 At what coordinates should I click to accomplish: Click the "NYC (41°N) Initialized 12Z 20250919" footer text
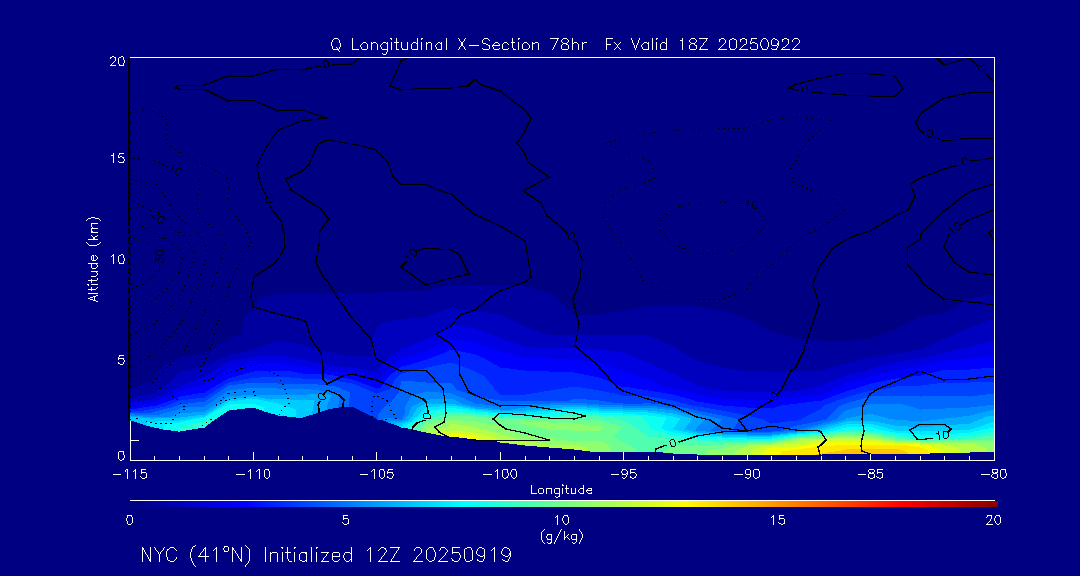coord(326,555)
